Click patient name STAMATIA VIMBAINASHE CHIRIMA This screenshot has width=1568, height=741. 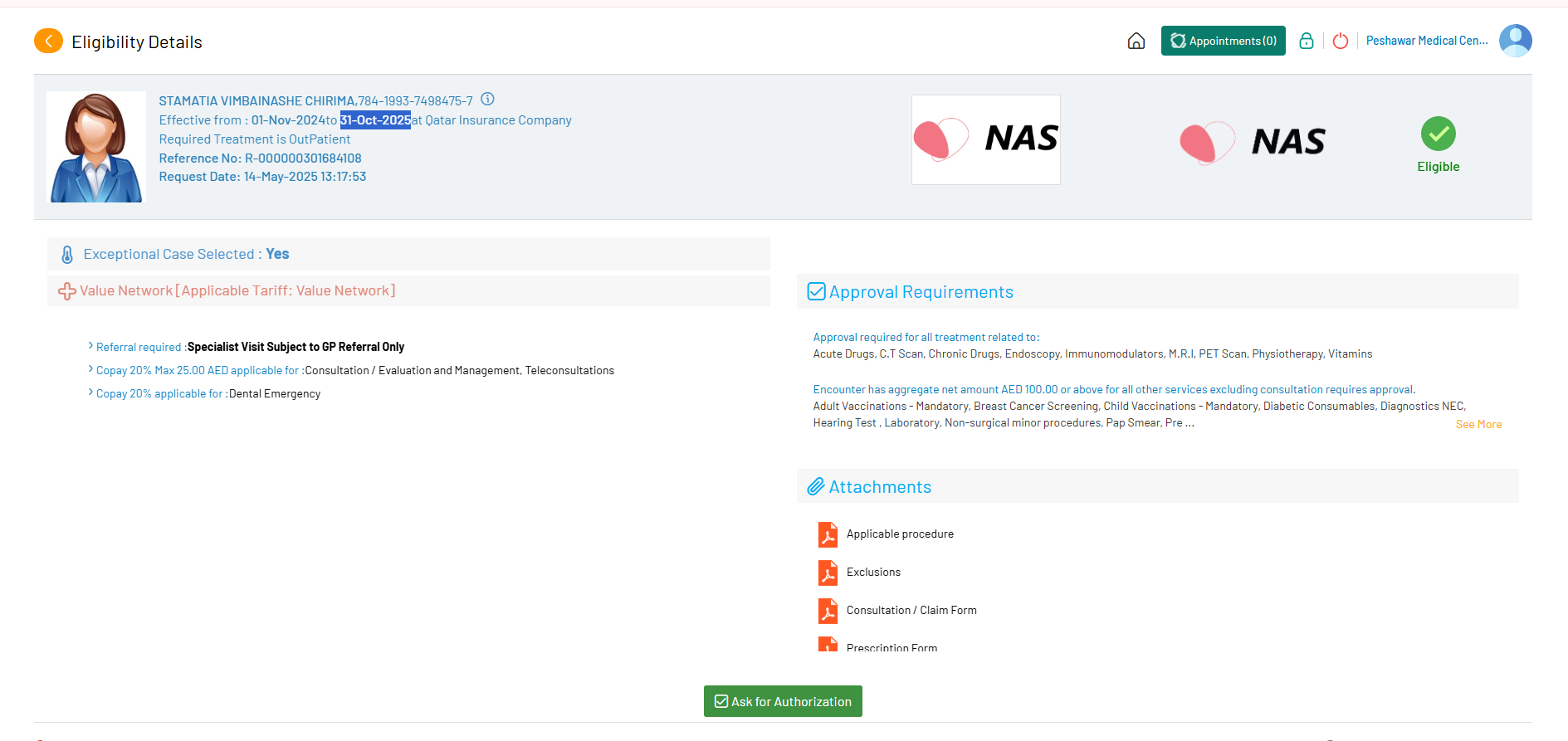point(257,101)
